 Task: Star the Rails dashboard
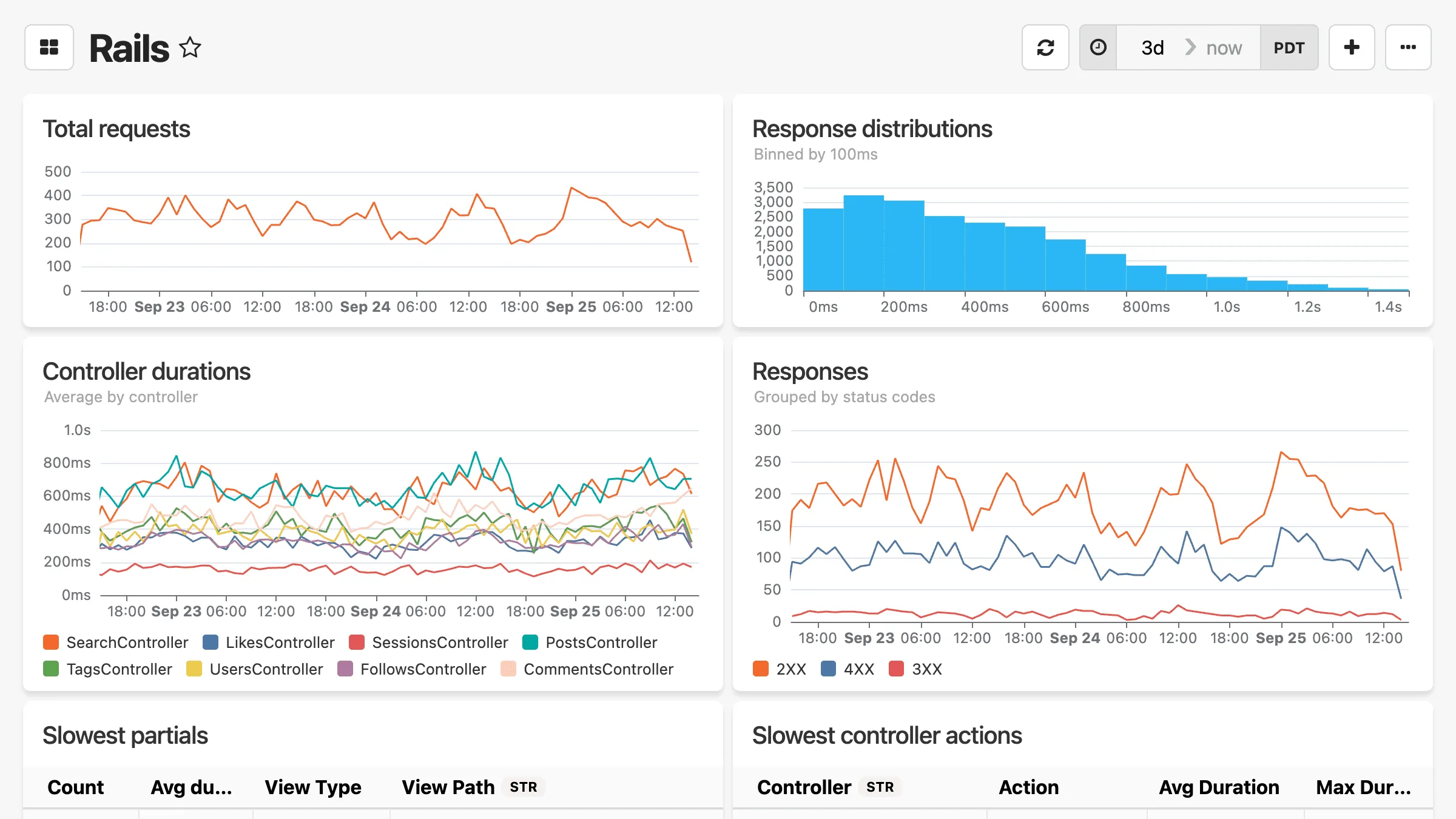pos(190,47)
